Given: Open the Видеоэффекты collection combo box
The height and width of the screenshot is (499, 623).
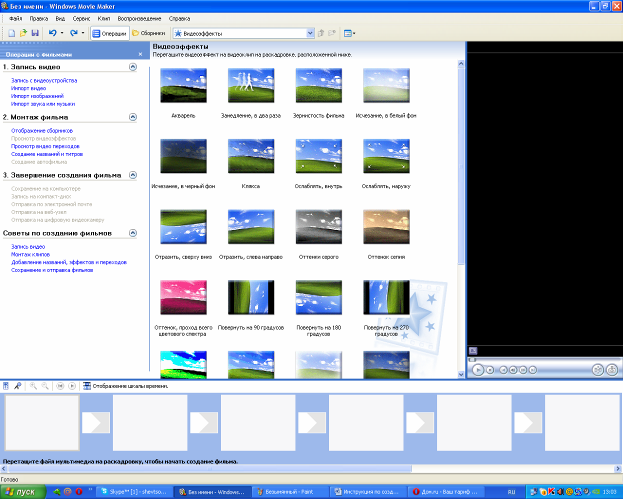Looking at the screenshot, I should coord(244,33).
